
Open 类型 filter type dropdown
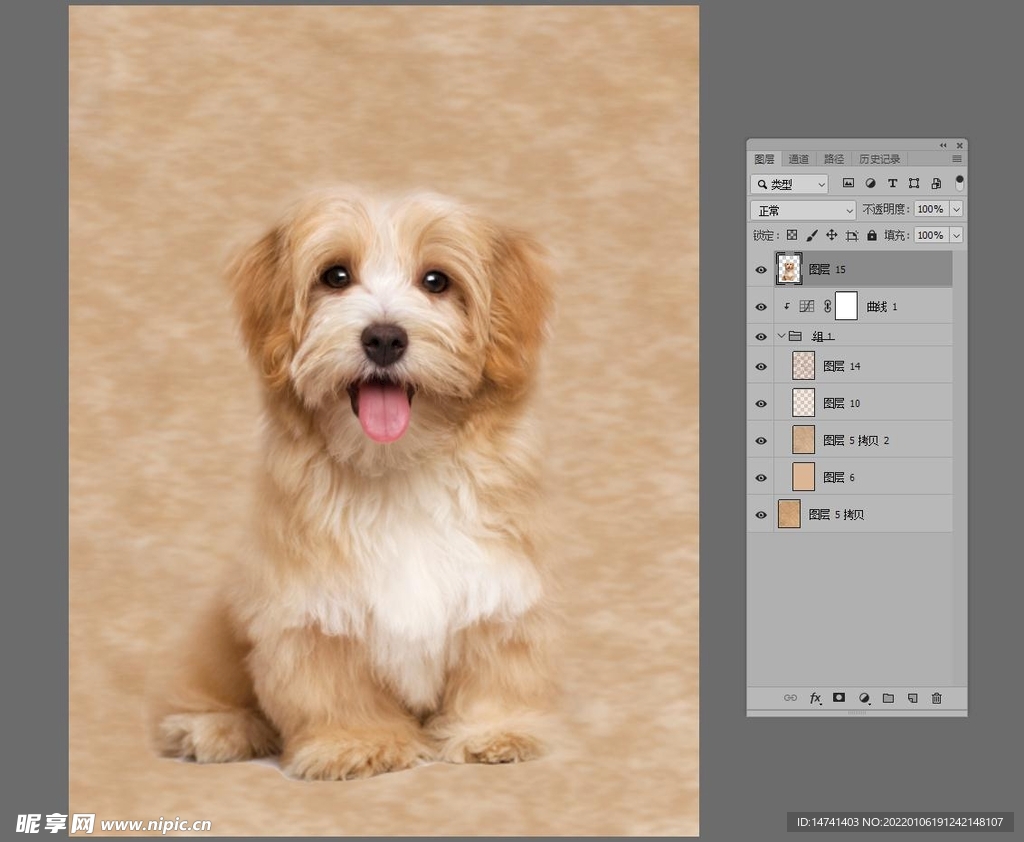pos(790,184)
